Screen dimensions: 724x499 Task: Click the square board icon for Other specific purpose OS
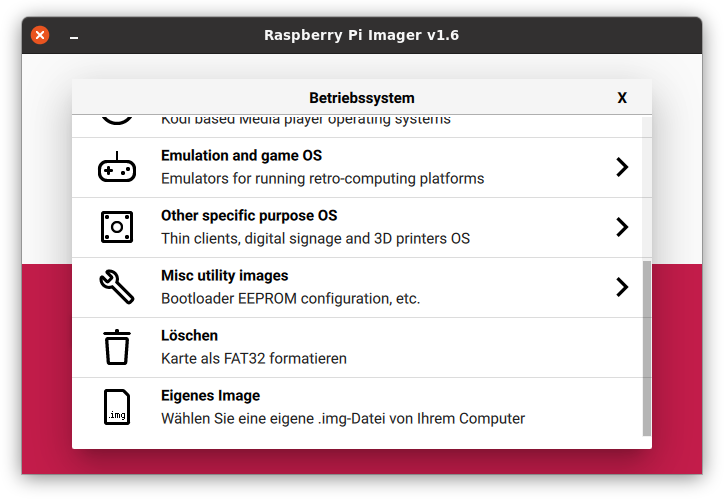117,227
